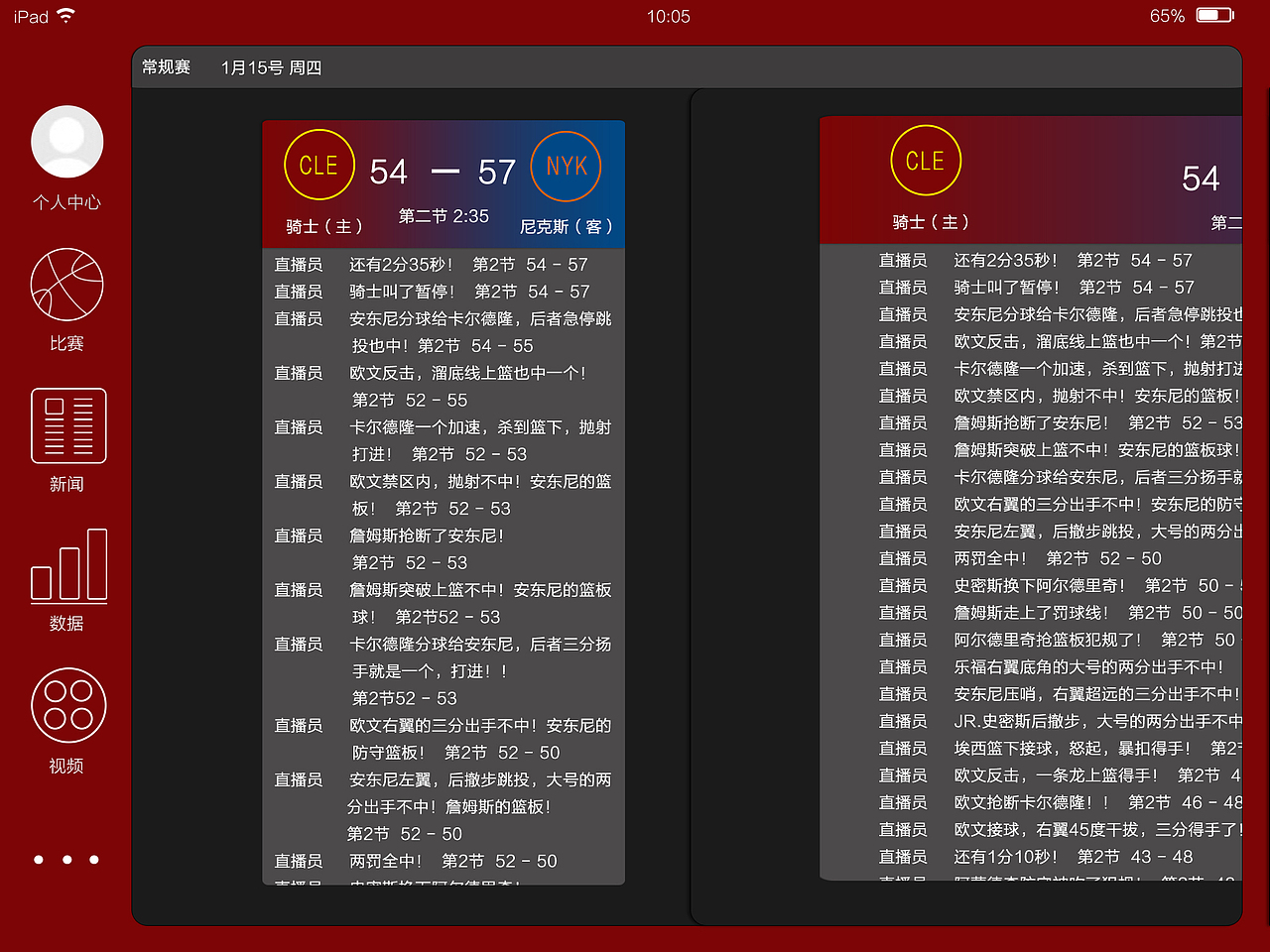Viewport: 1270px width, 952px height.
Task: Select right card row 安东尼压哨
Action: pos(1060,693)
